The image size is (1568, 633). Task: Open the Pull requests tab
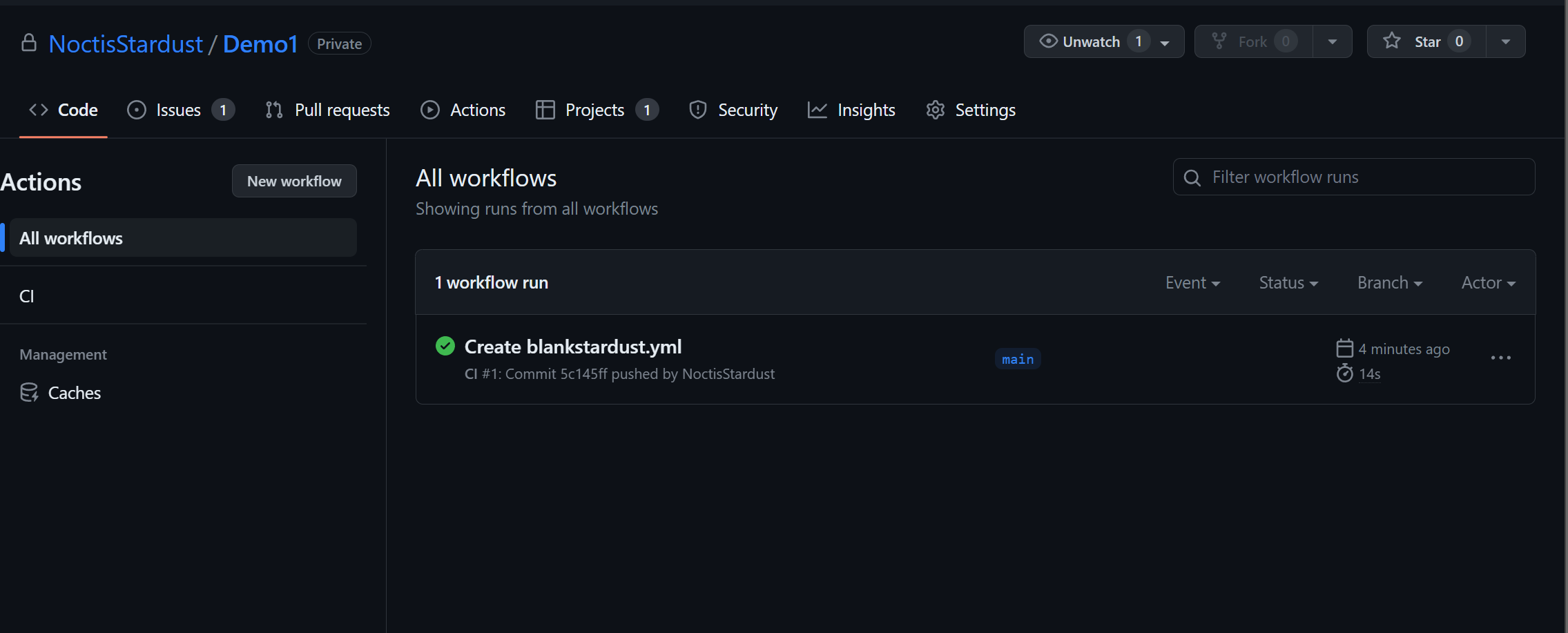click(x=327, y=110)
